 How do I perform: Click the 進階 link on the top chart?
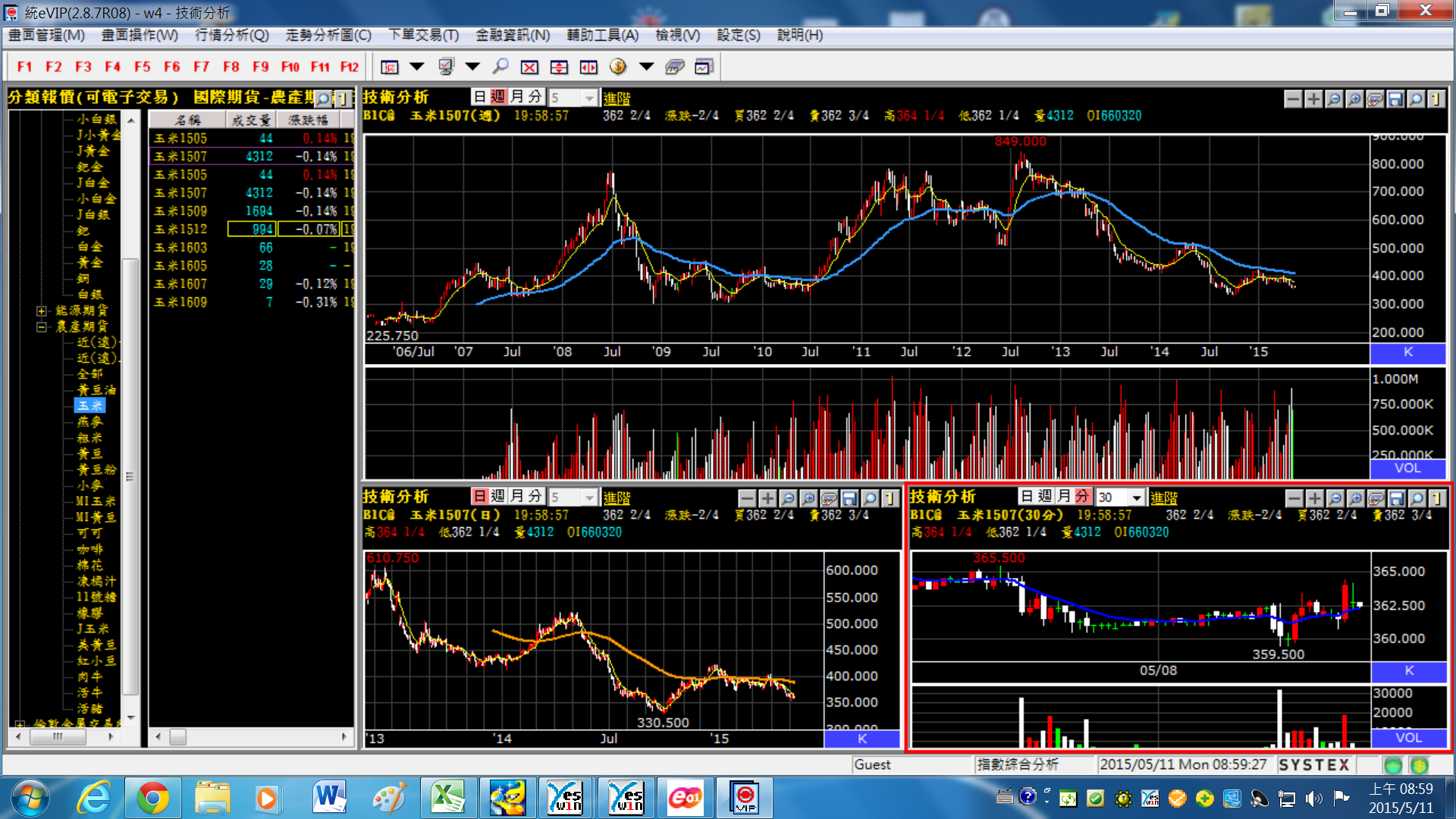coord(617,99)
